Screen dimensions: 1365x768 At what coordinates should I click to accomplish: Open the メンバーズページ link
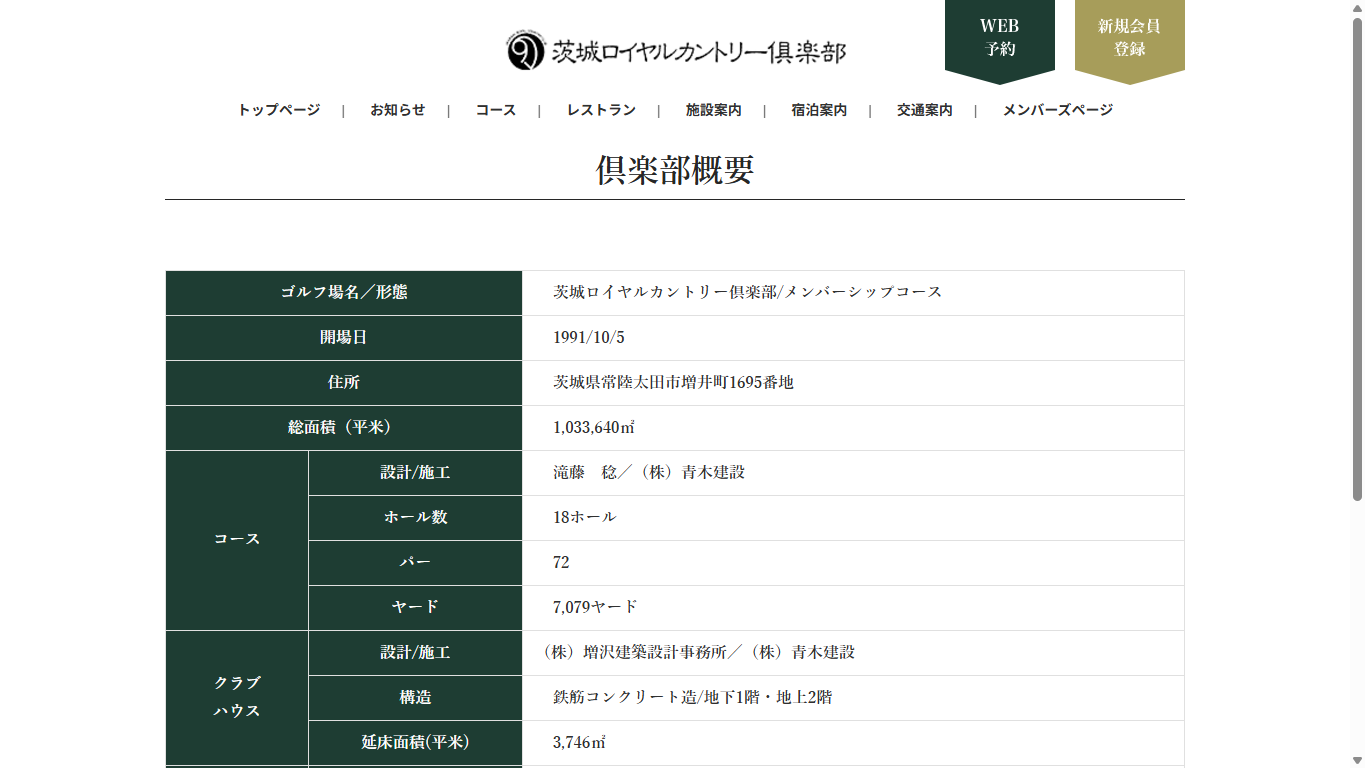(1058, 110)
